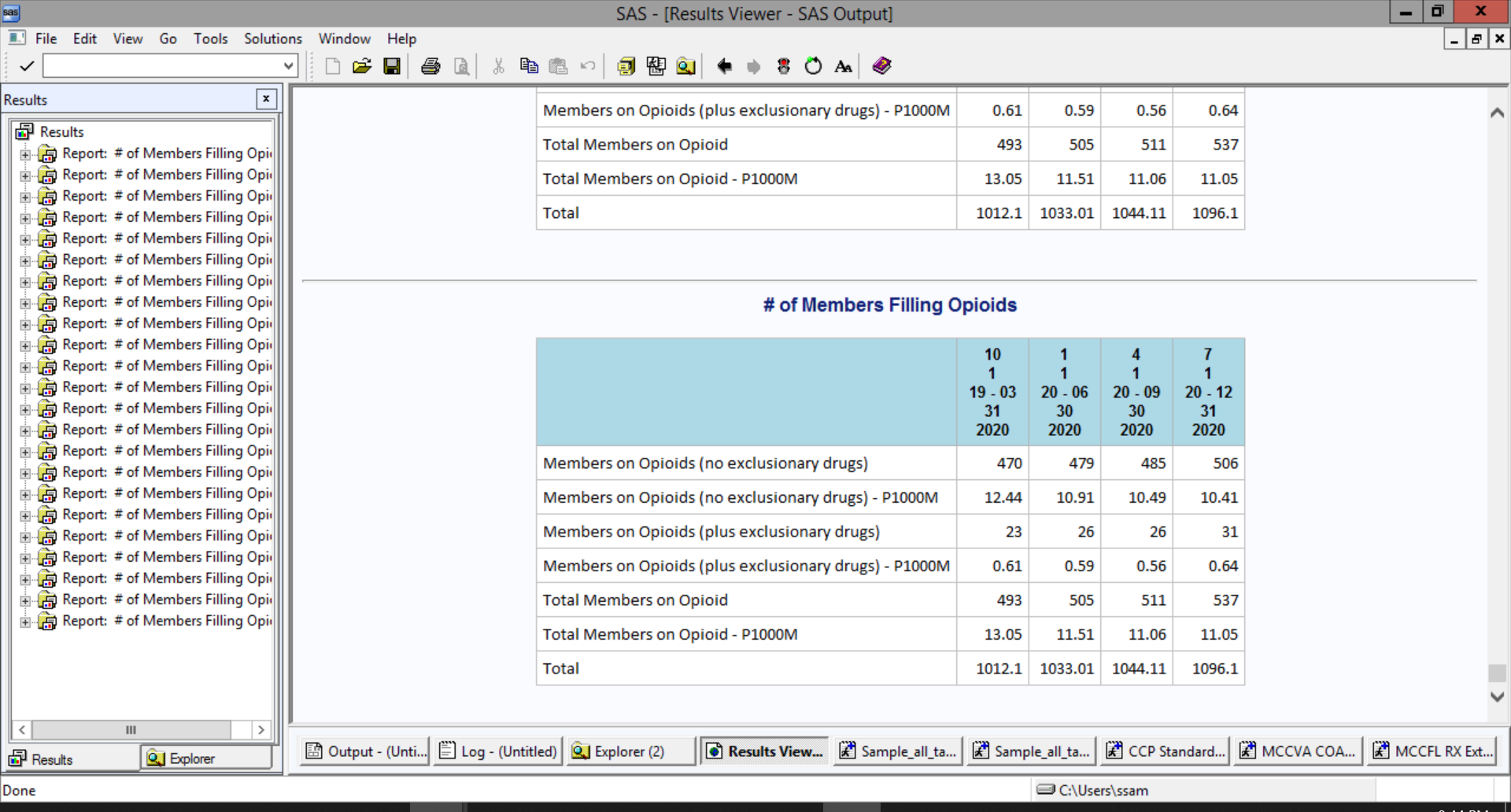The image size is (1511, 812).
Task: Activate the Output - (Unti... window button
Action: [364, 751]
